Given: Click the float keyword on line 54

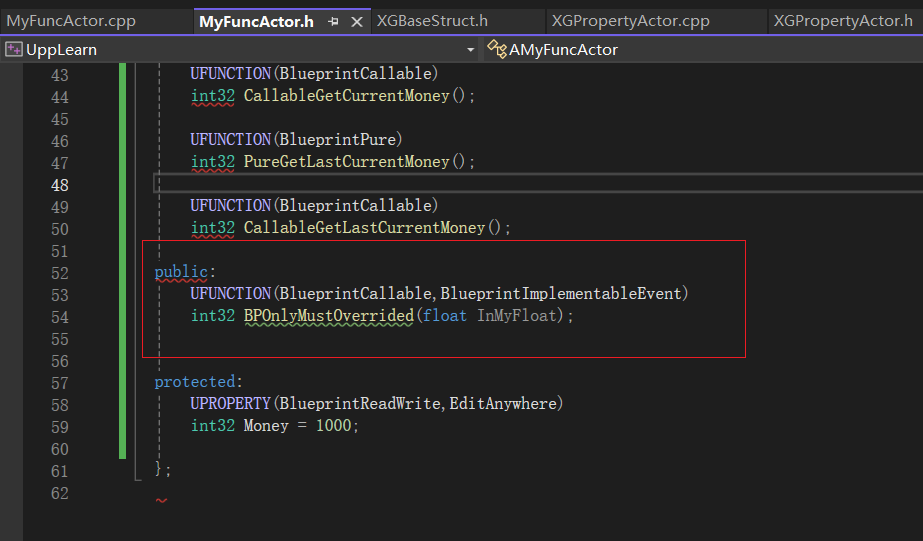Looking at the screenshot, I should click(x=444, y=316).
